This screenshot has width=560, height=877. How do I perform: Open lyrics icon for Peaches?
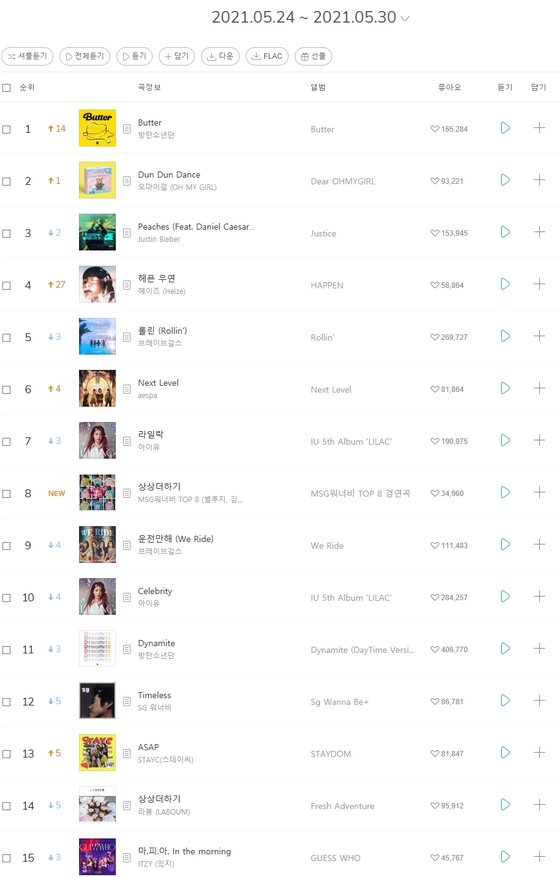coord(127,233)
